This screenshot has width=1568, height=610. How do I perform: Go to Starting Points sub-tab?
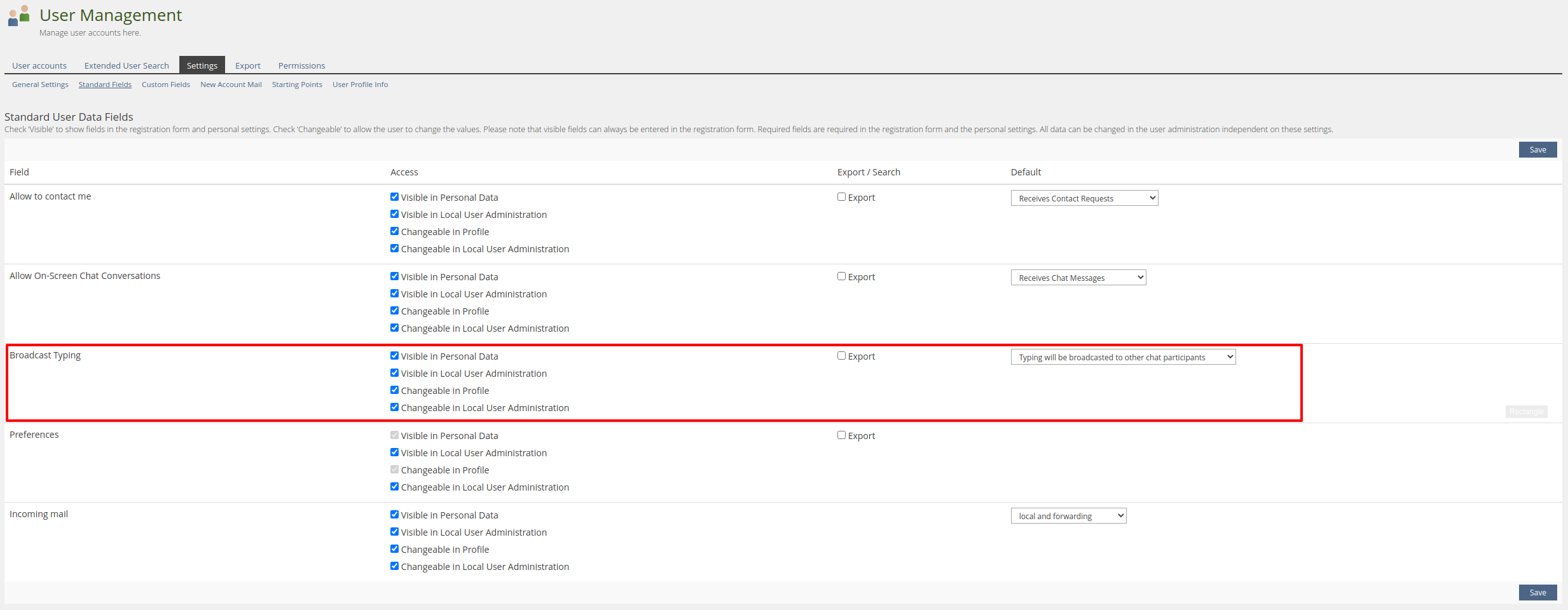click(297, 85)
